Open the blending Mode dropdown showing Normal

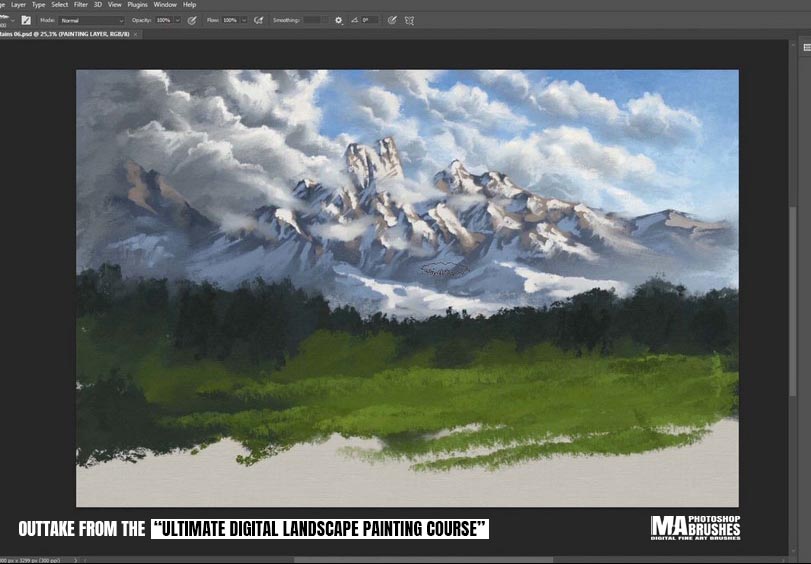[91, 20]
